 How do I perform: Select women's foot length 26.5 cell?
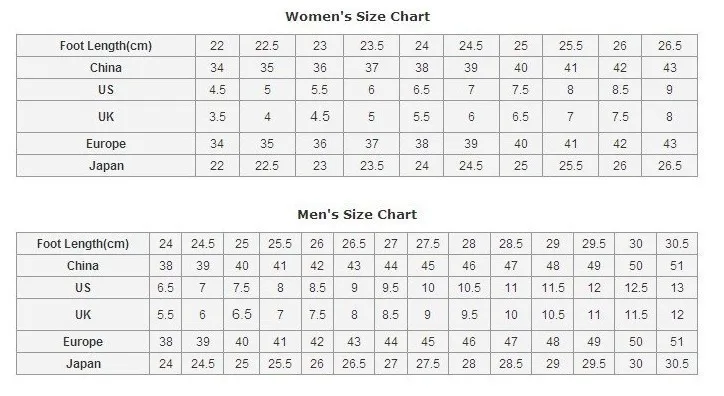coord(670,46)
